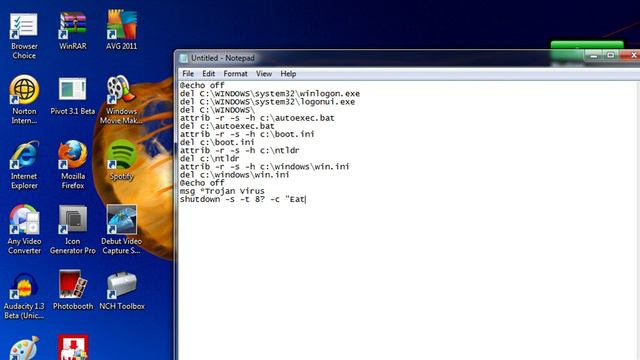The height and width of the screenshot is (360, 640).
Task: Click the 'del c:\windows\win.ini' line
Action: (235, 175)
